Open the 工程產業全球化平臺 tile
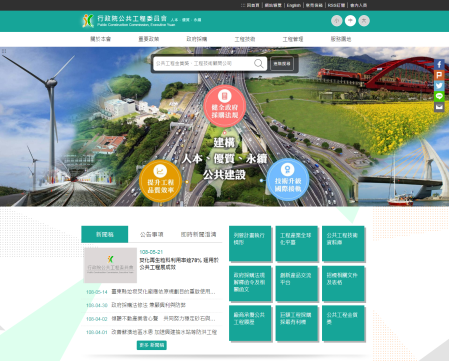Image resolution: width=449 pixels, height=361 pixels. [x=297, y=243]
